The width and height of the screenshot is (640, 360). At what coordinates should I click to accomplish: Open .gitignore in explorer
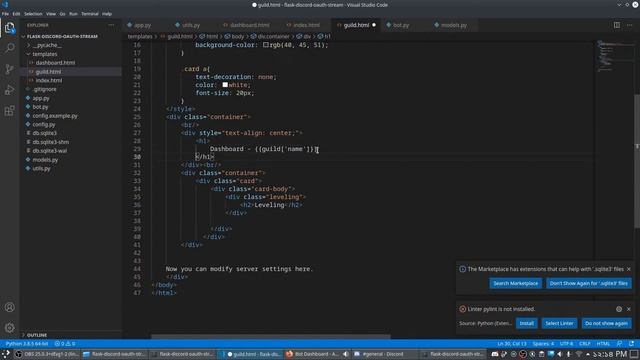[45, 89]
